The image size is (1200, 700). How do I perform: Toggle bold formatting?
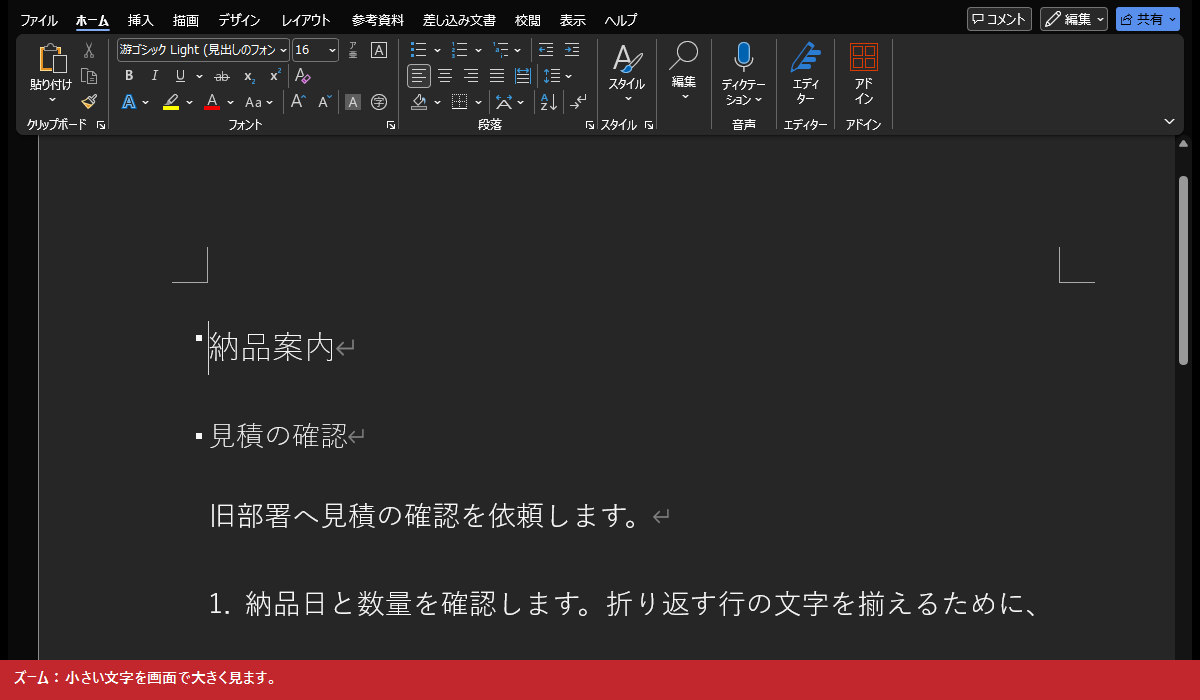129,76
